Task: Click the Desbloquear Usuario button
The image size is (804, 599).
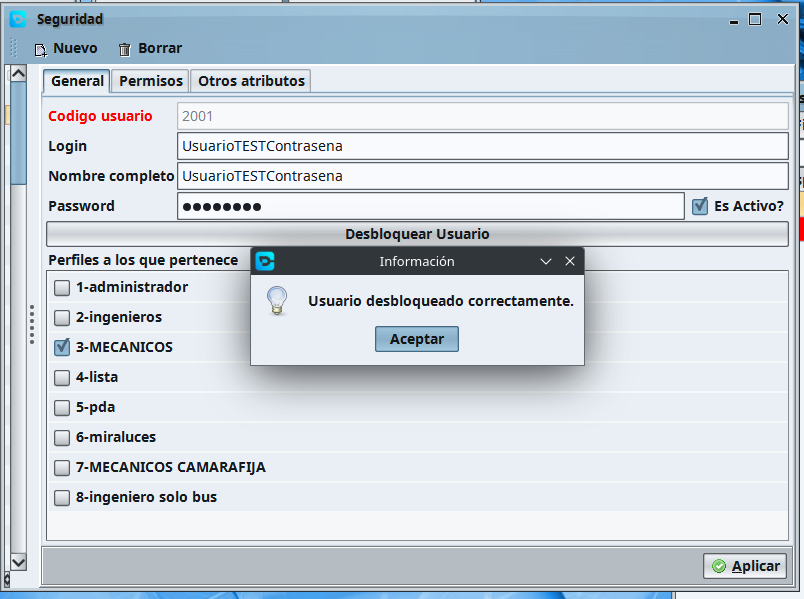Action: click(417, 234)
